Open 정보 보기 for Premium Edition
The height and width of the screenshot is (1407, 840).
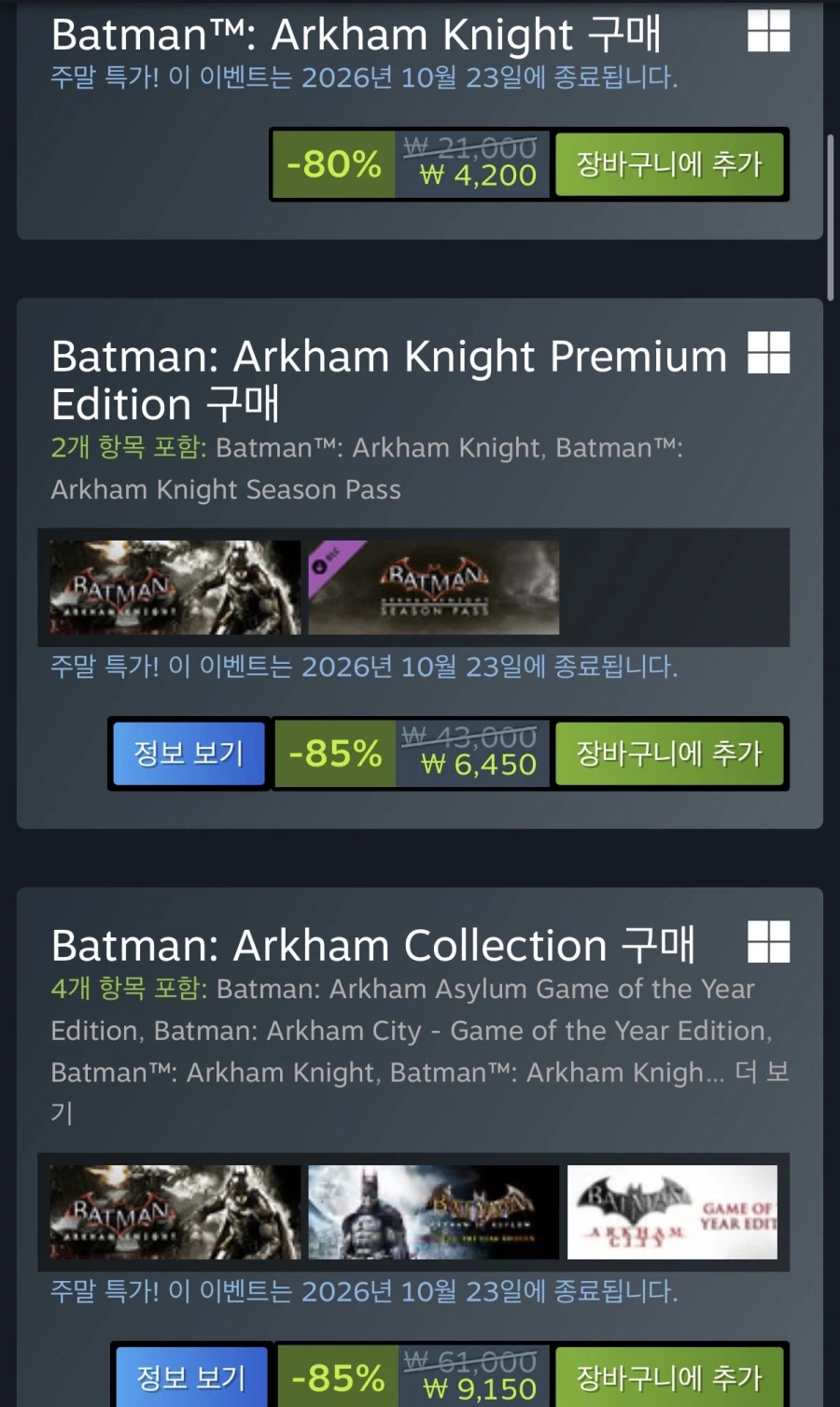[x=189, y=753]
